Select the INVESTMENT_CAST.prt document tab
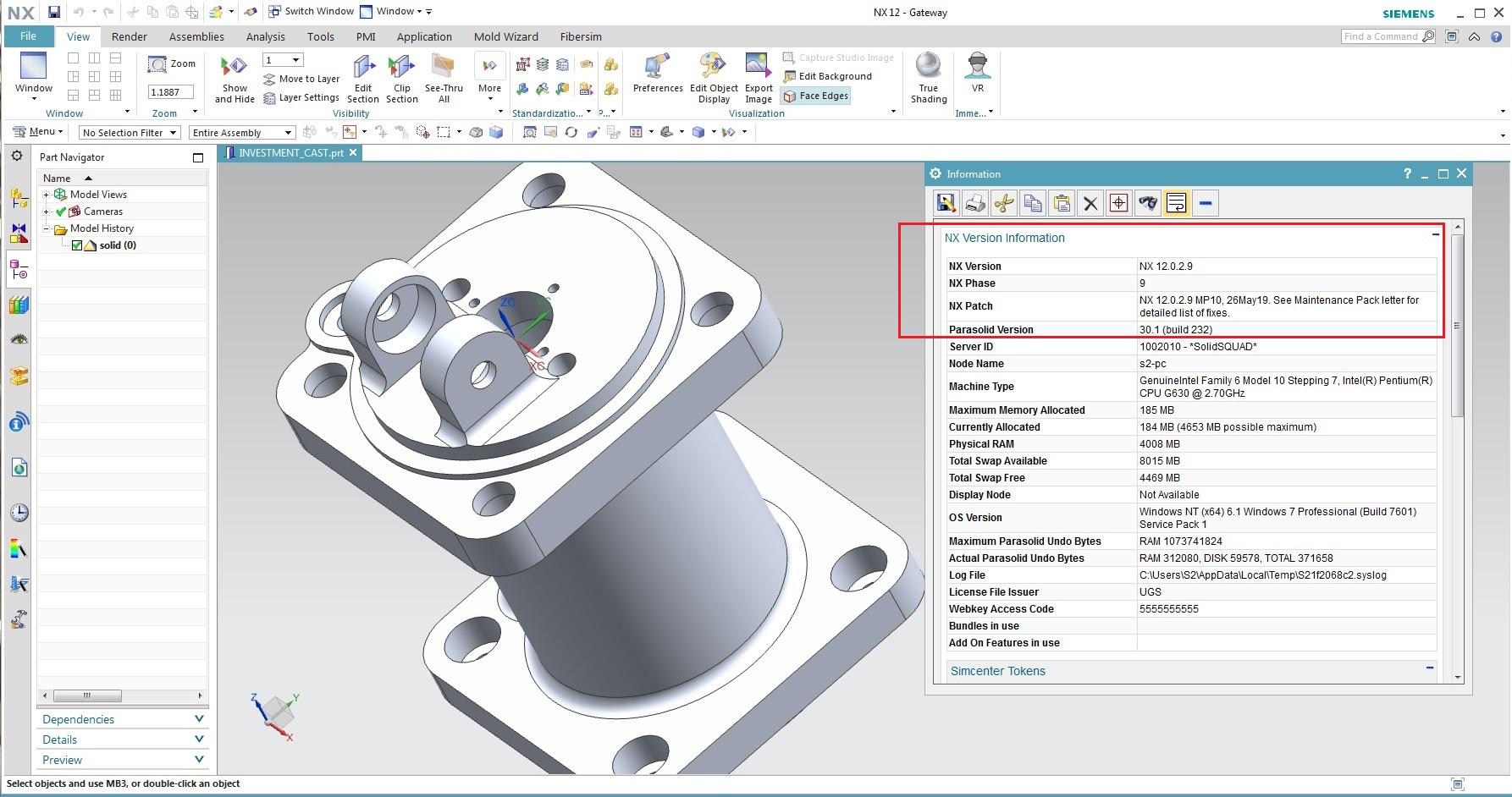The width and height of the screenshot is (1512, 797). pyautogui.click(x=291, y=153)
